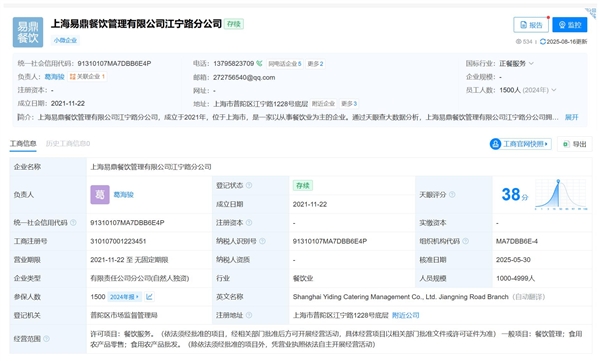
Task: Click the refresh icon next to 2025-08-16更新
Action: coord(543,41)
